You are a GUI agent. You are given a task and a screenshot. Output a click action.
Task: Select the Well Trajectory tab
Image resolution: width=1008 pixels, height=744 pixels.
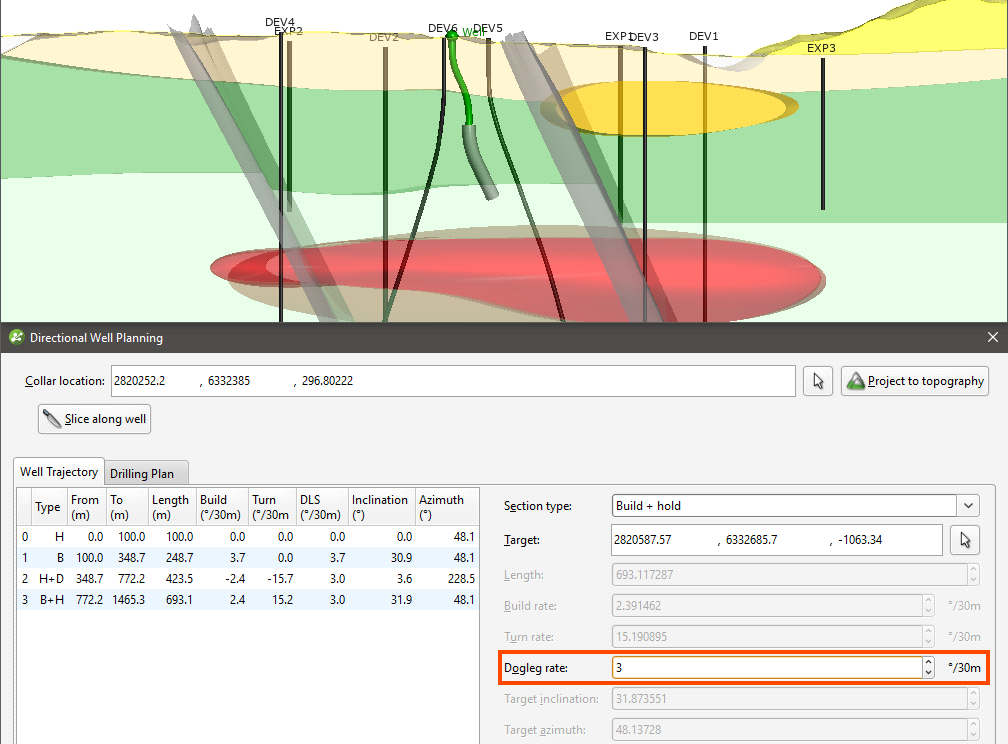point(60,472)
